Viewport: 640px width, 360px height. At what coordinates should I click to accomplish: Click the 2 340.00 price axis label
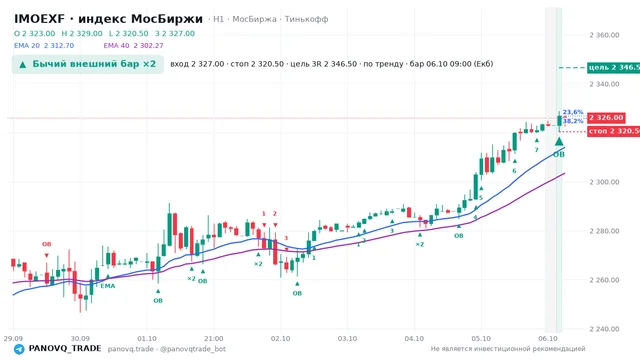pyautogui.click(x=604, y=84)
